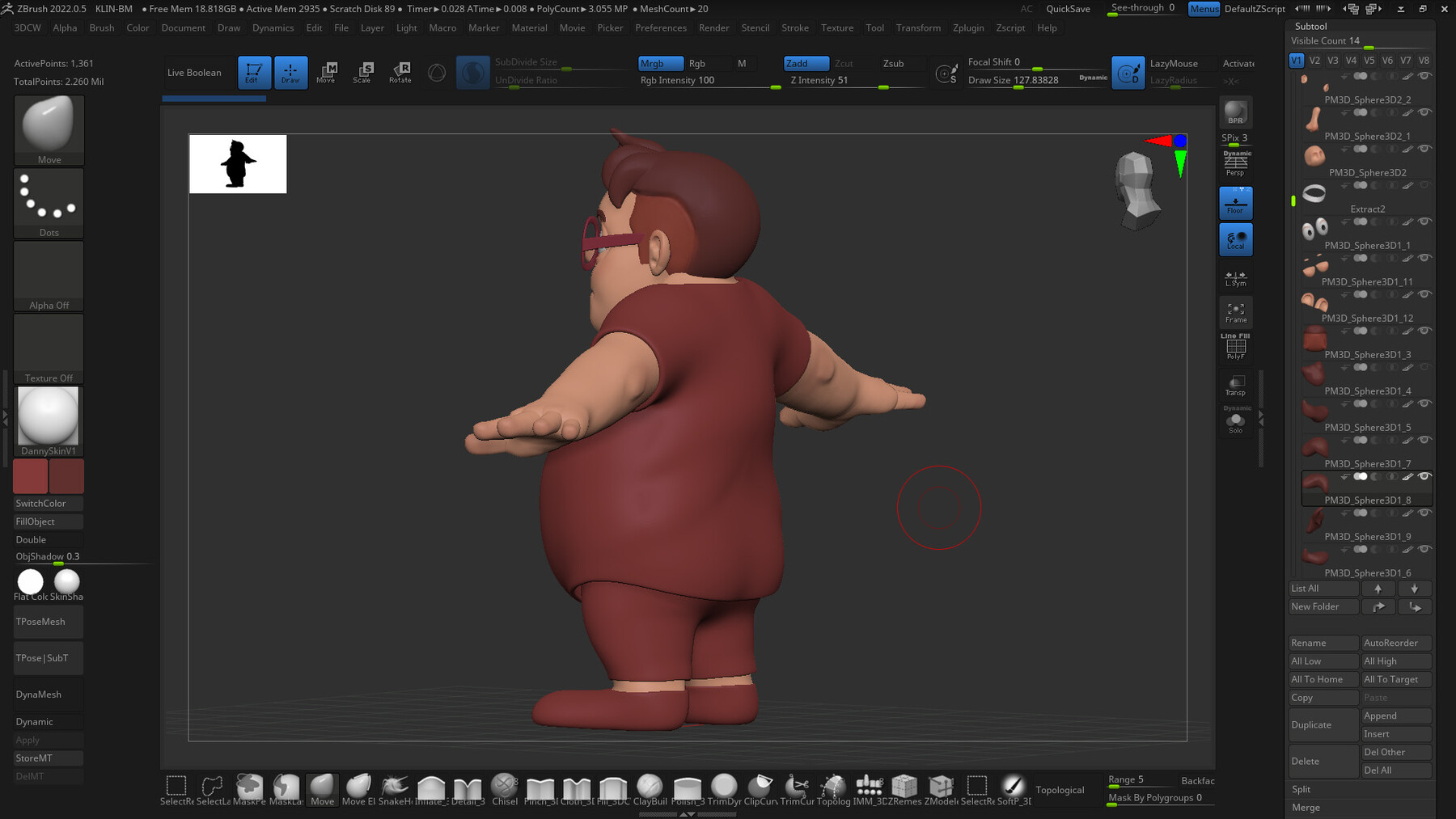
Task: Click the QuickSave button
Action: point(1068,9)
